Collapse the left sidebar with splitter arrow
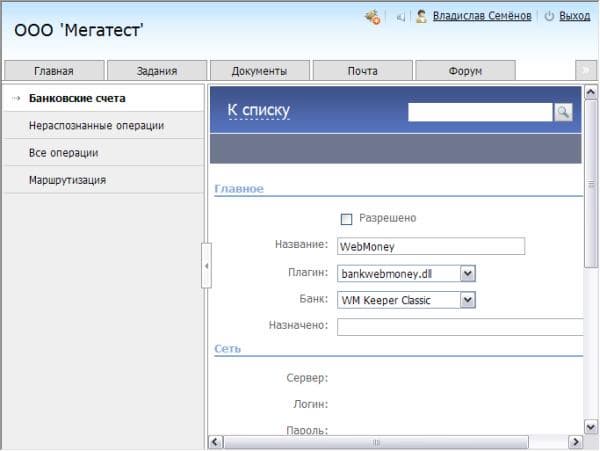Screen dimensions: 600x451 [x=206, y=265]
